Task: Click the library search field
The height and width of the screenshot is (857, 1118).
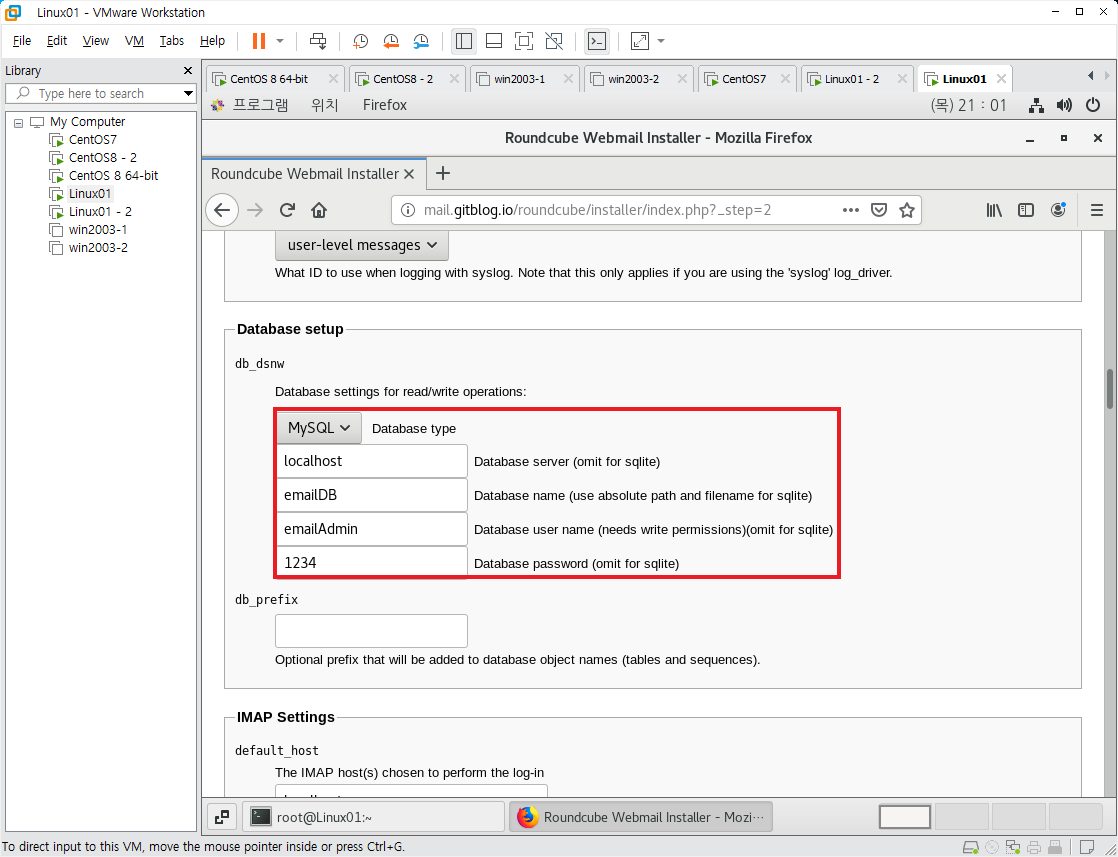Action: point(93,93)
